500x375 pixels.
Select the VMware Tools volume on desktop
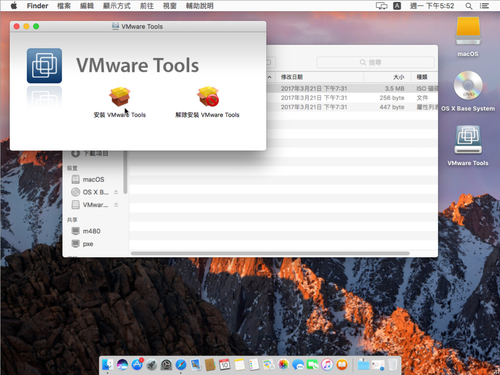click(x=468, y=140)
